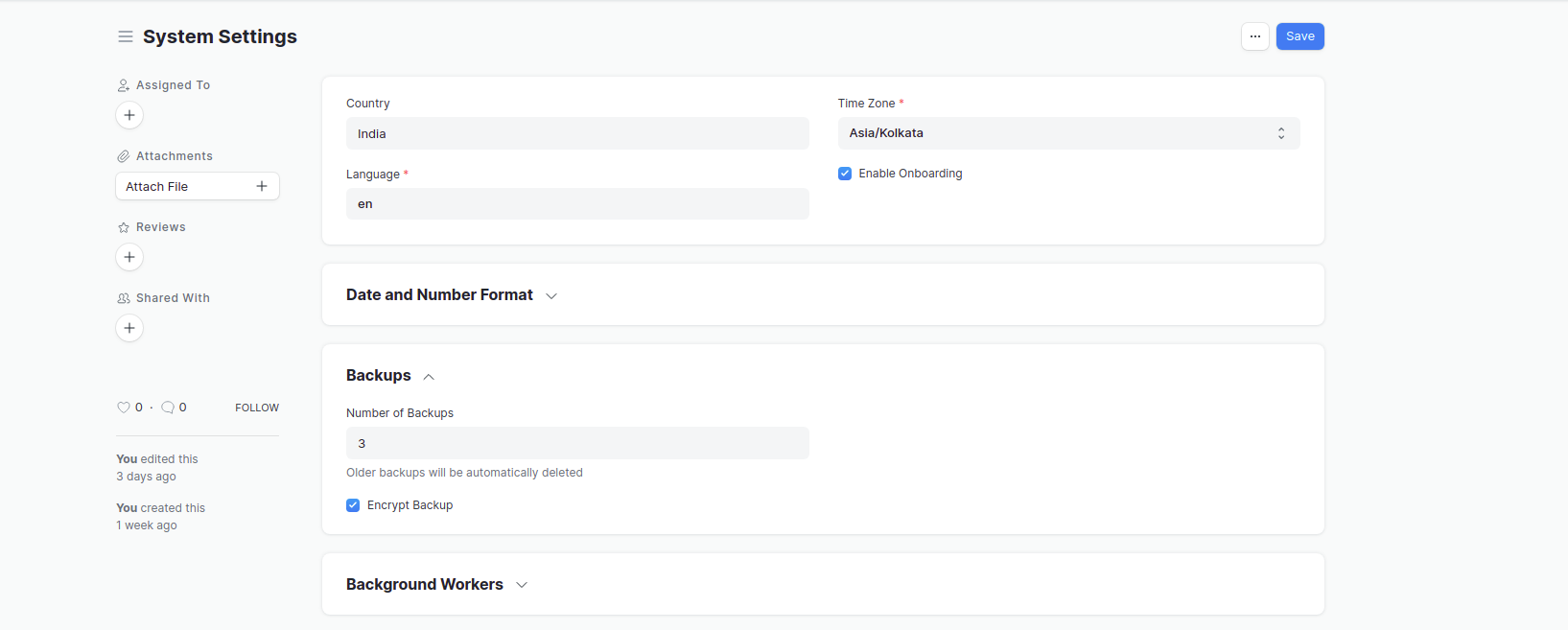1568x630 pixels.
Task: Add a review with the plus icon
Action: pos(129,257)
